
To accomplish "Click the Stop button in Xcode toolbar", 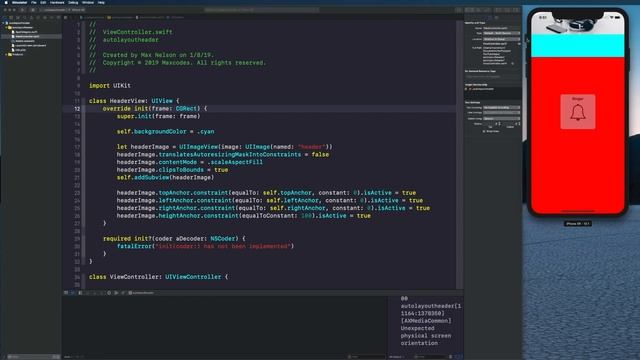I will tap(33, 10).
